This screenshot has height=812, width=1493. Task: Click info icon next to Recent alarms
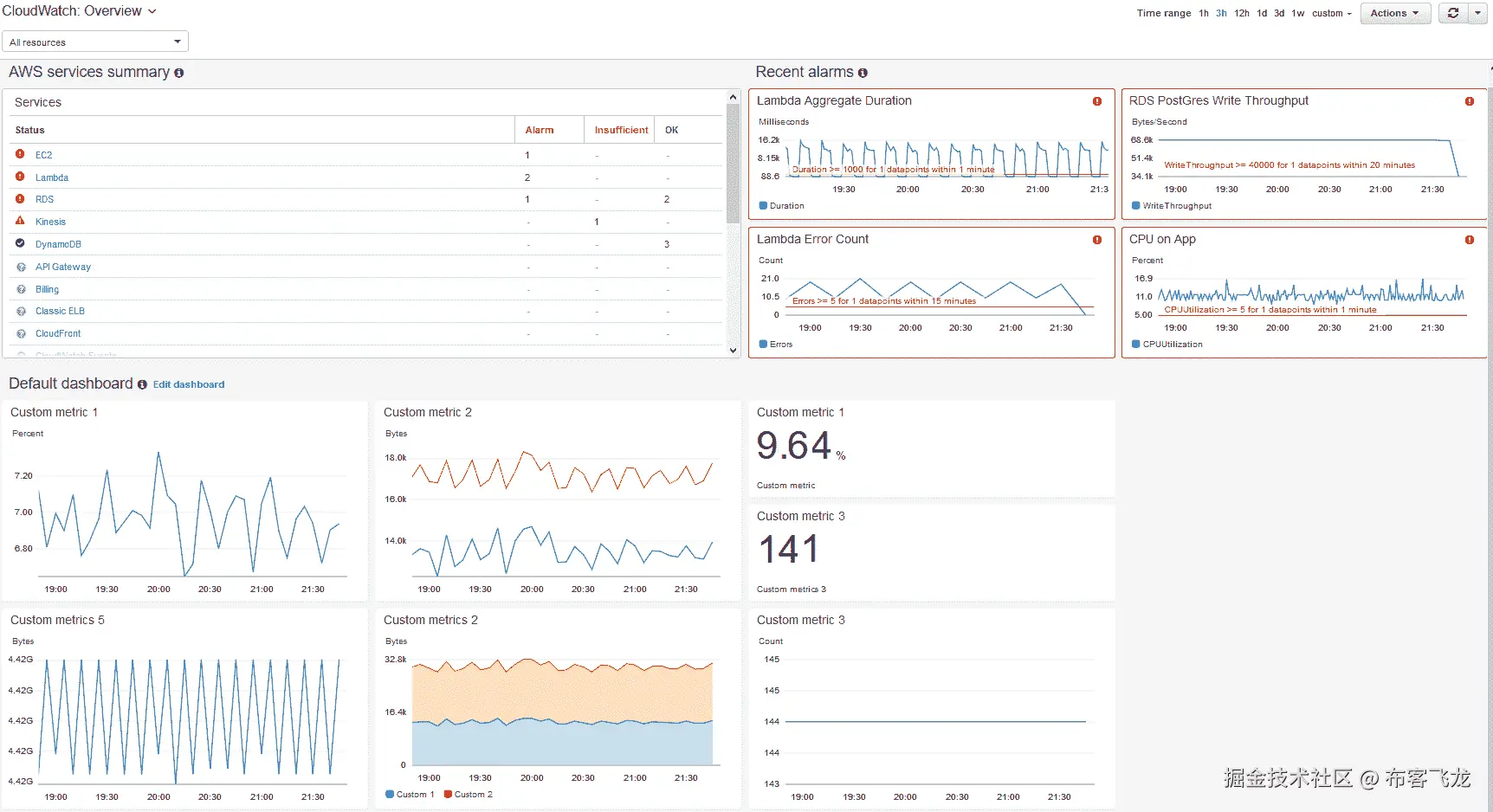click(863, 73)
